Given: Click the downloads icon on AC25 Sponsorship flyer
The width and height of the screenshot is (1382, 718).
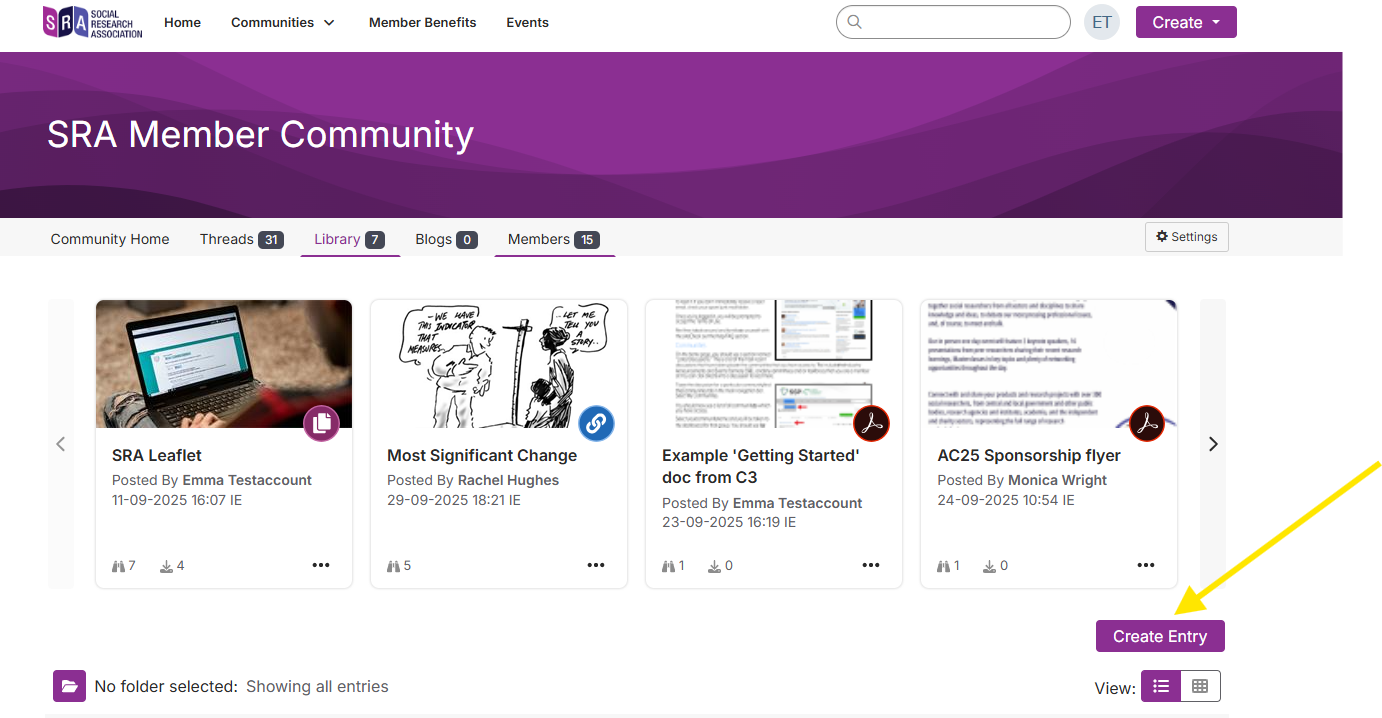Looking at the screenshot, I should (x=990, y=566).
